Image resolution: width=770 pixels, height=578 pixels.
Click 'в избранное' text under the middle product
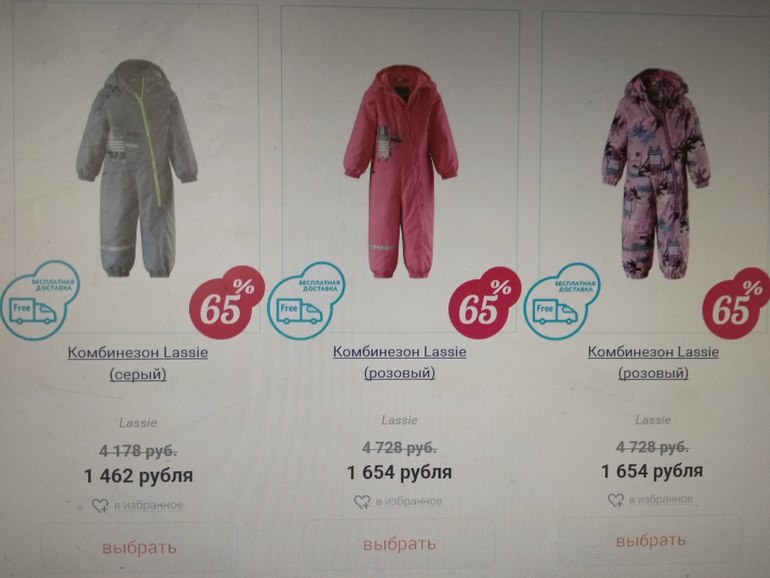click(x=409, y=501)
